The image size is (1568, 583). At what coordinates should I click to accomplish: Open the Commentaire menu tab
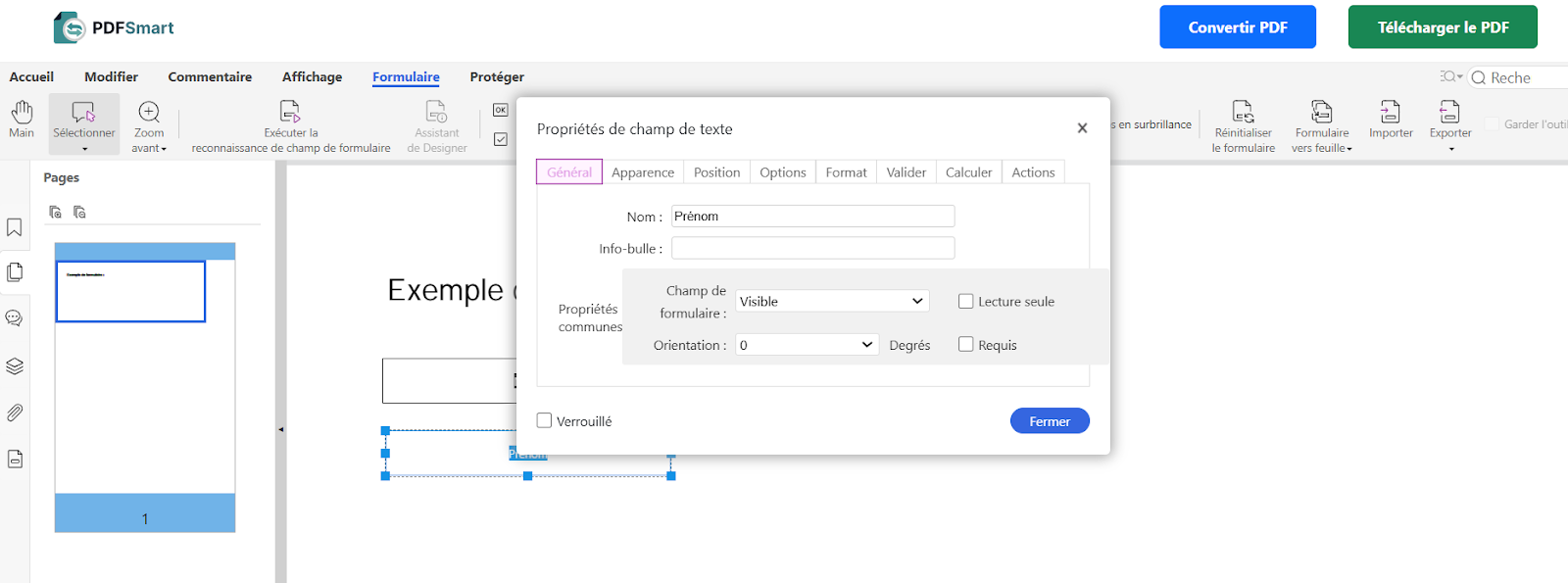point(210,76)
